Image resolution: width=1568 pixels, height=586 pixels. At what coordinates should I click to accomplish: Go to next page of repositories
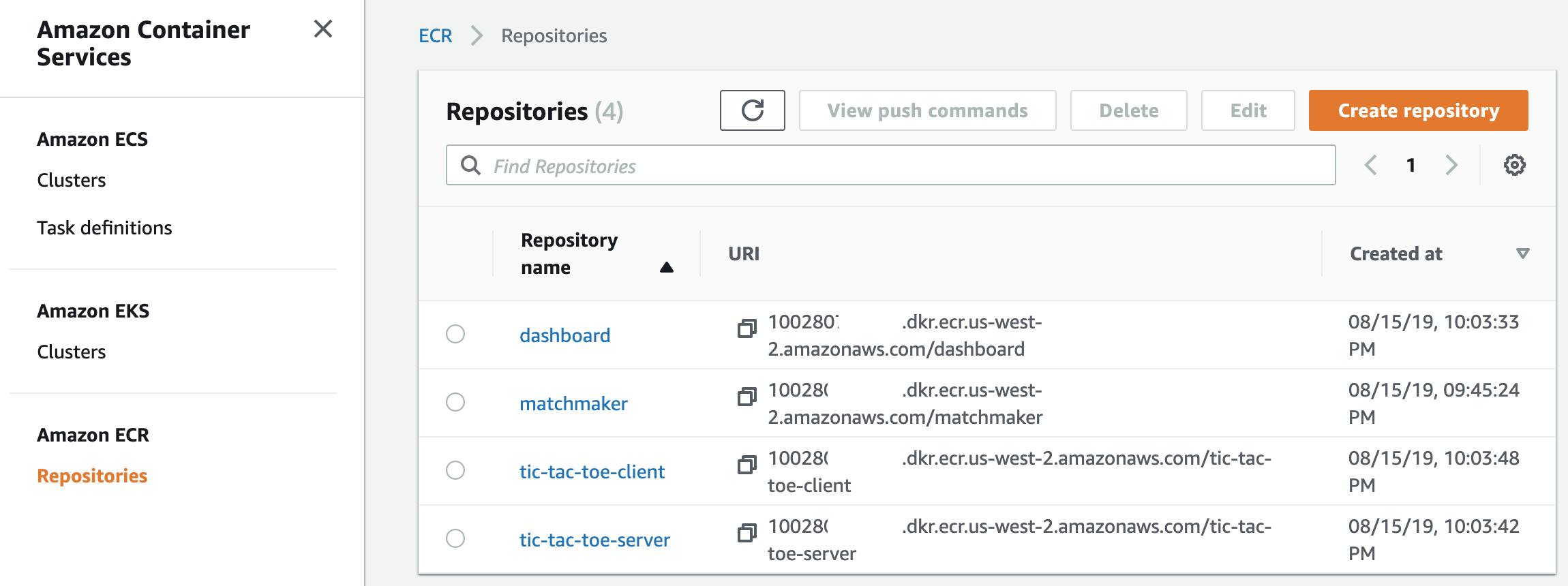tap(1451, 165)
